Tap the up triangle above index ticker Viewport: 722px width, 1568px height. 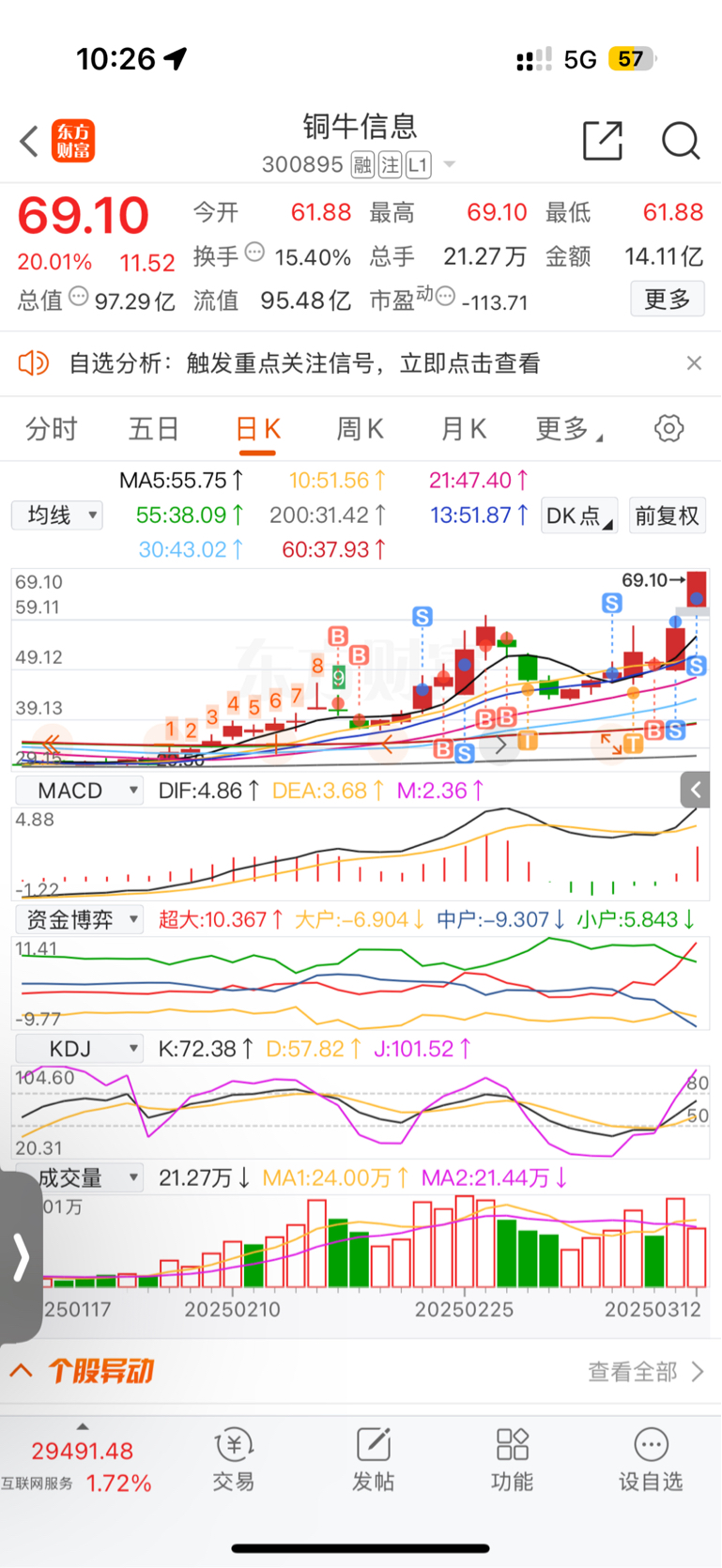pos(83,1426)
